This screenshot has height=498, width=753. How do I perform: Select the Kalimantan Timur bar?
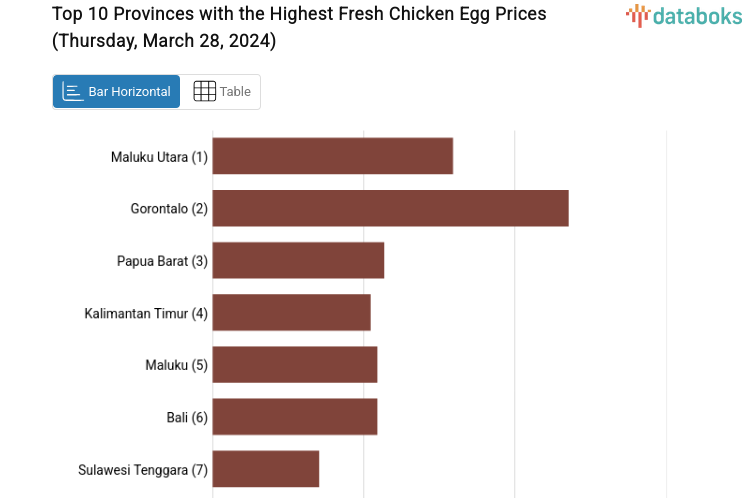291,312
